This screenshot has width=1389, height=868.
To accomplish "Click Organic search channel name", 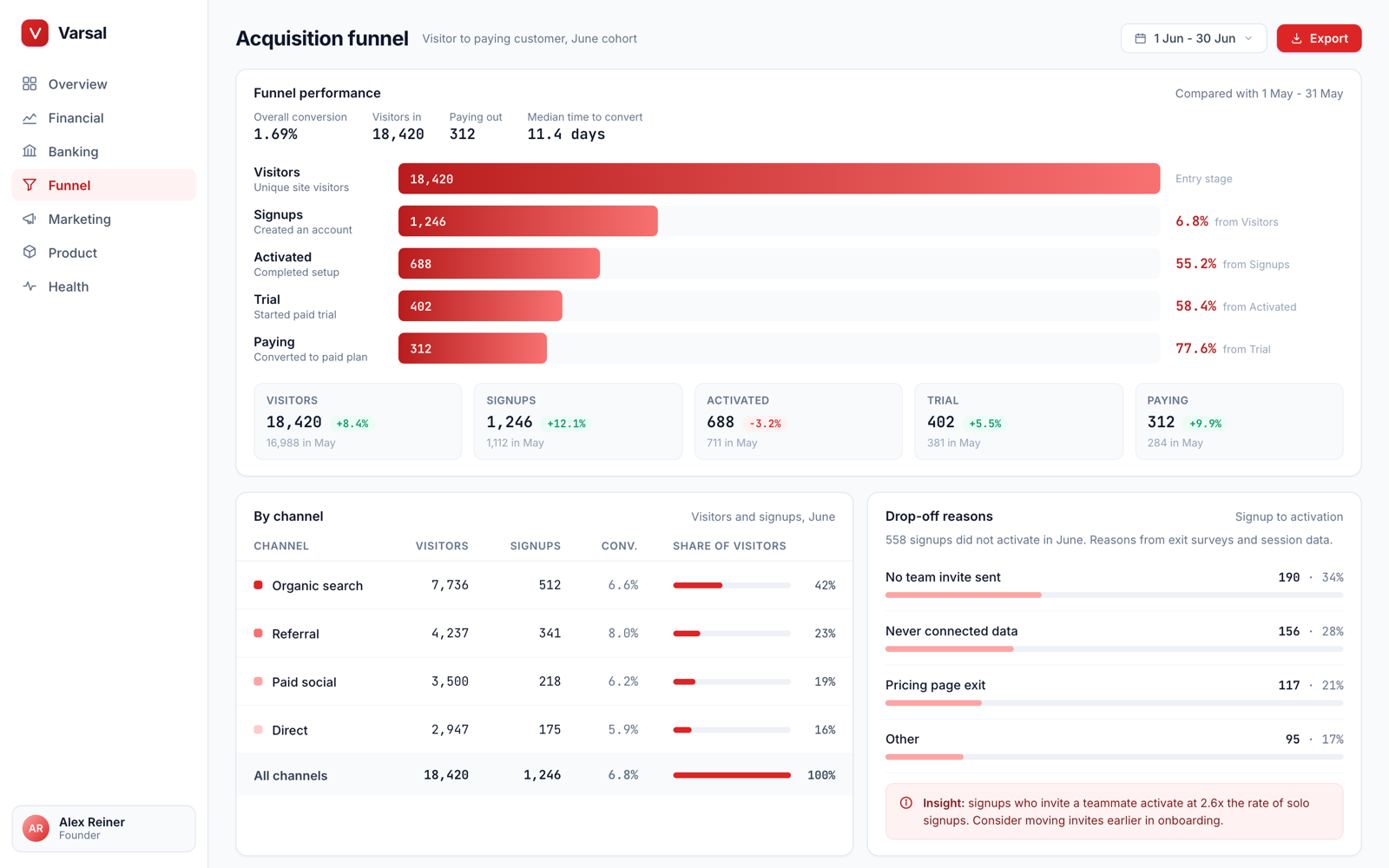I will (x=317, y=586).
